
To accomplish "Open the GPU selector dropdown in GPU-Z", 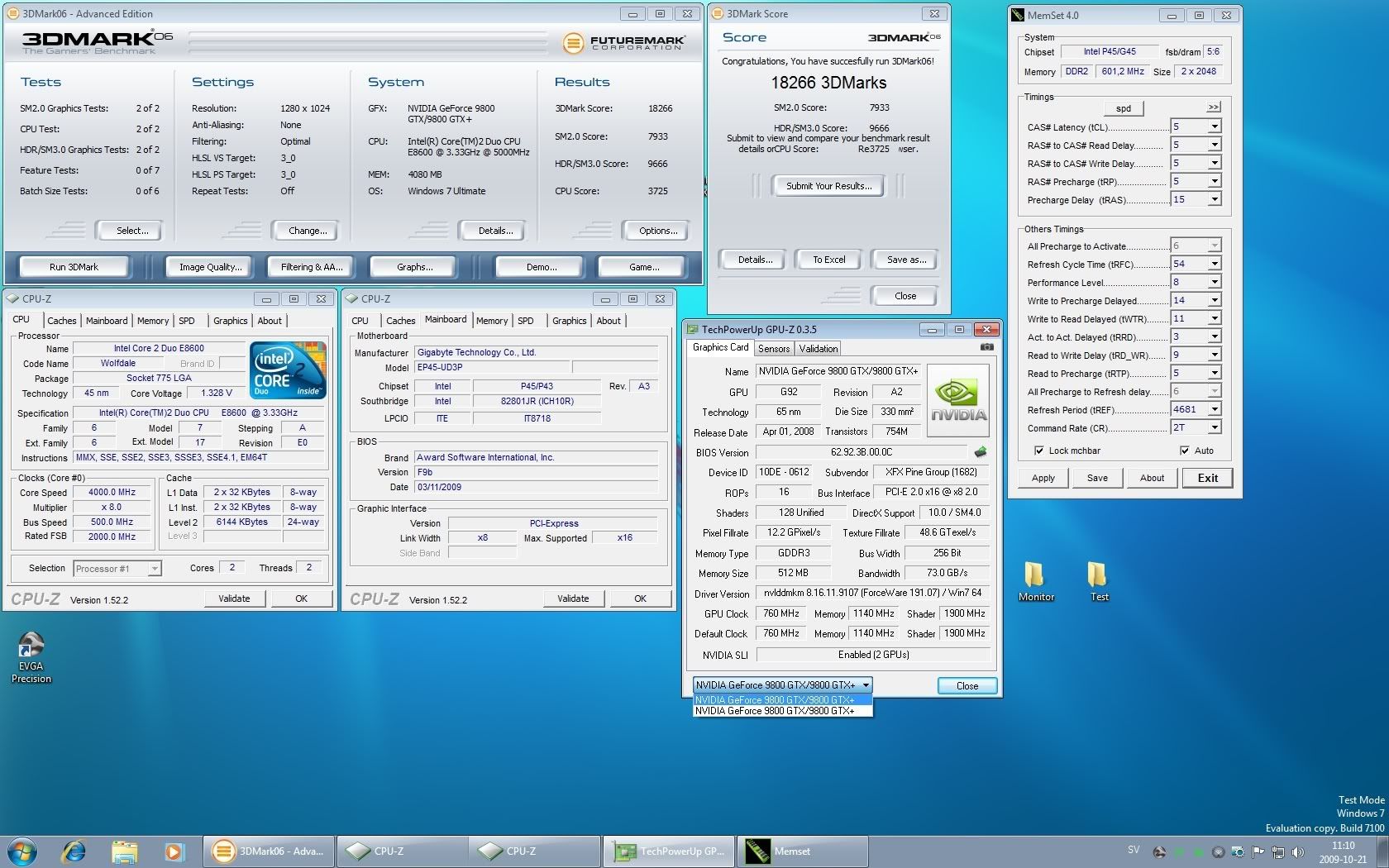I will 866,684.
